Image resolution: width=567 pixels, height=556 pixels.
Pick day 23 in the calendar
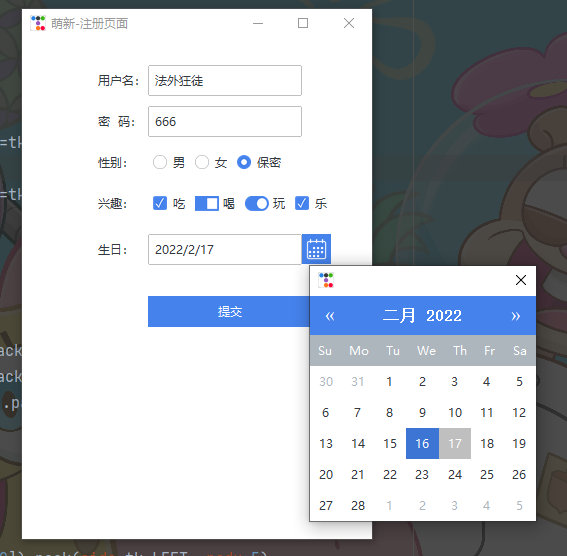click(422, 474)
